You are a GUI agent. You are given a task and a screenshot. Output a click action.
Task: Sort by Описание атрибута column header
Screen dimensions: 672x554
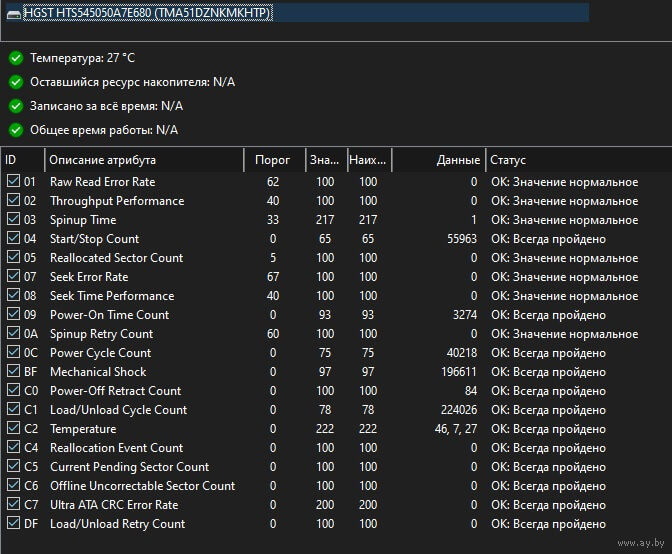(144, 160)
